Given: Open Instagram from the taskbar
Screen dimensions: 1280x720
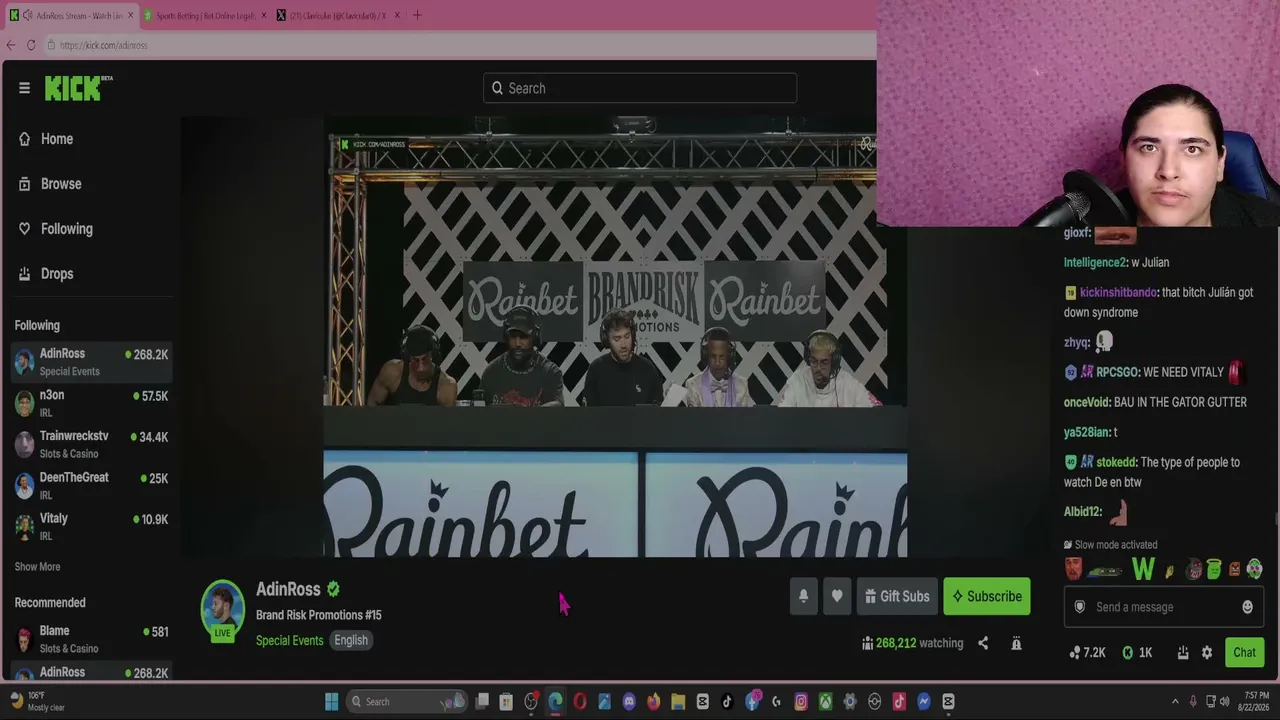Looking at the screenshot, I should [x=801, y=701].
